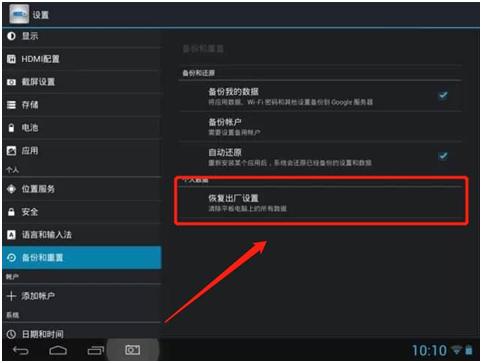Click the battery icon beside 电池
The image size is (482, 363).
[x=11, y=128]
